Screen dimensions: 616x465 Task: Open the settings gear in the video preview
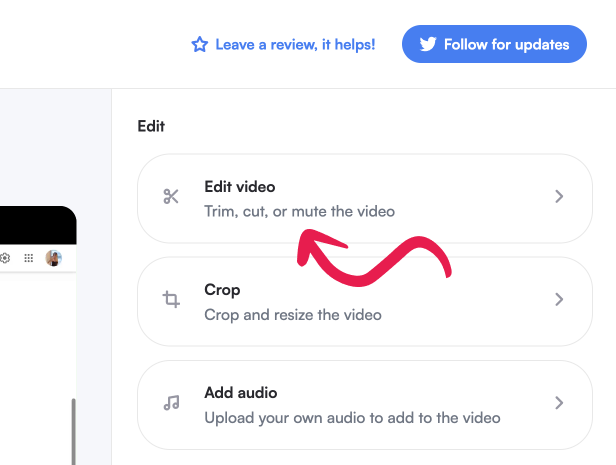click(x=5, y=258)
